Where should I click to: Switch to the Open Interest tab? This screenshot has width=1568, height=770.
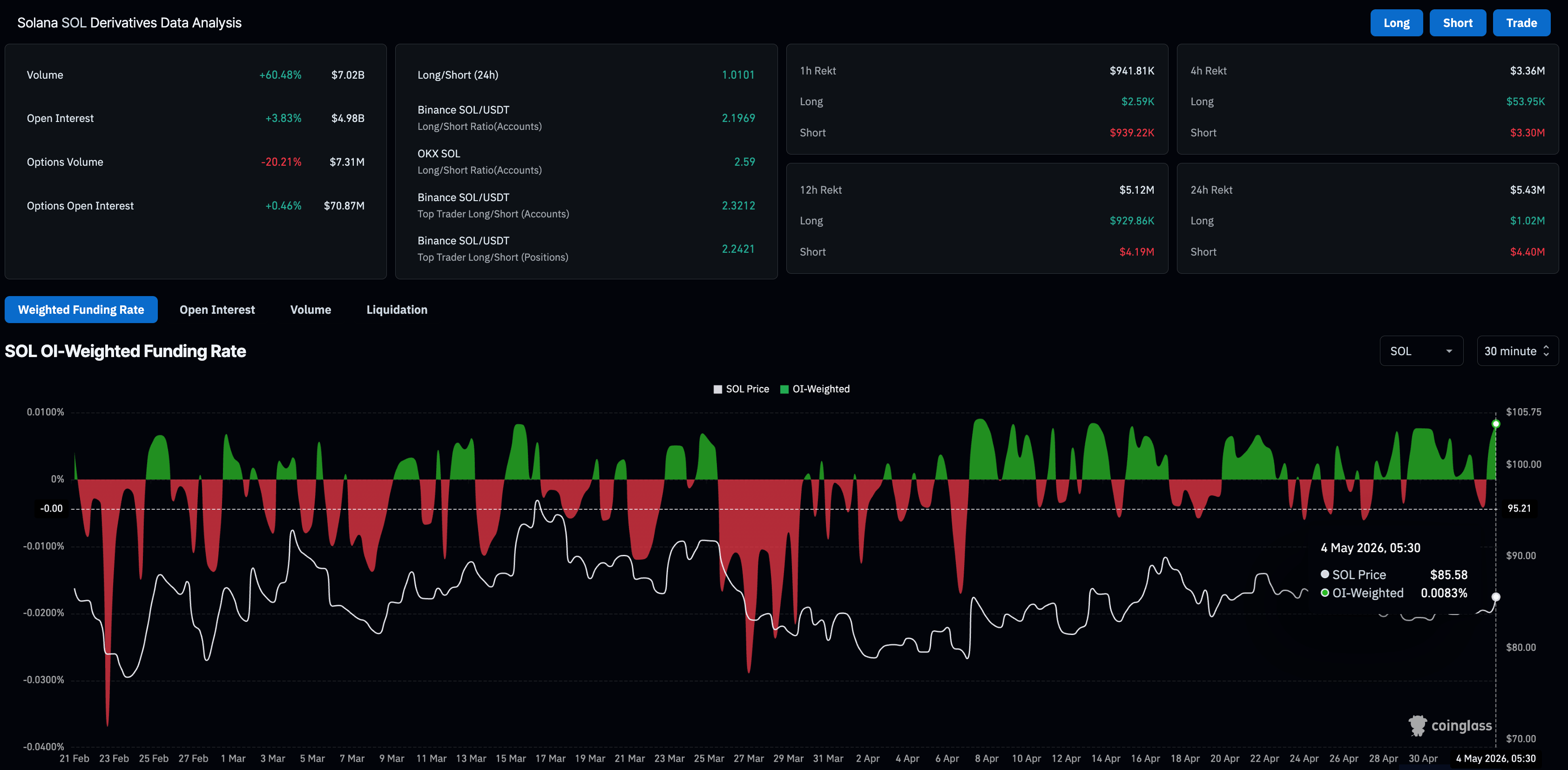[216, 309]
